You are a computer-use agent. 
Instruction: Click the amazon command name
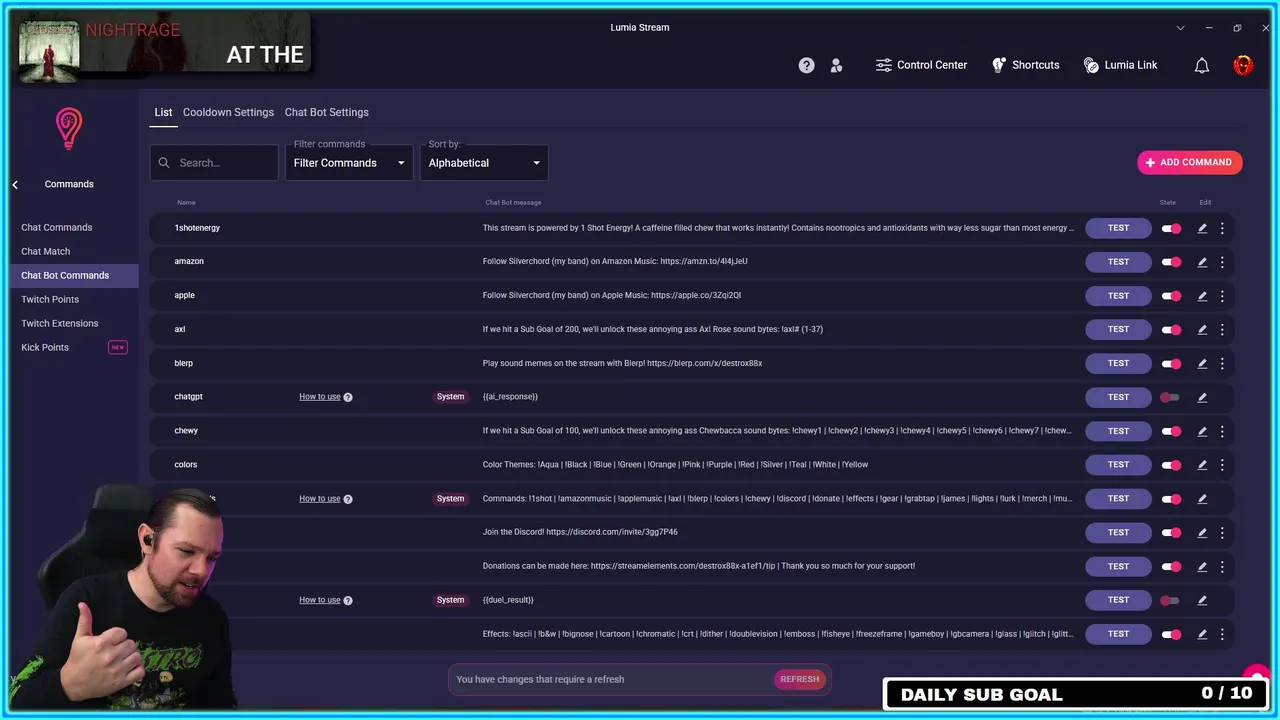tap(189, 261)
